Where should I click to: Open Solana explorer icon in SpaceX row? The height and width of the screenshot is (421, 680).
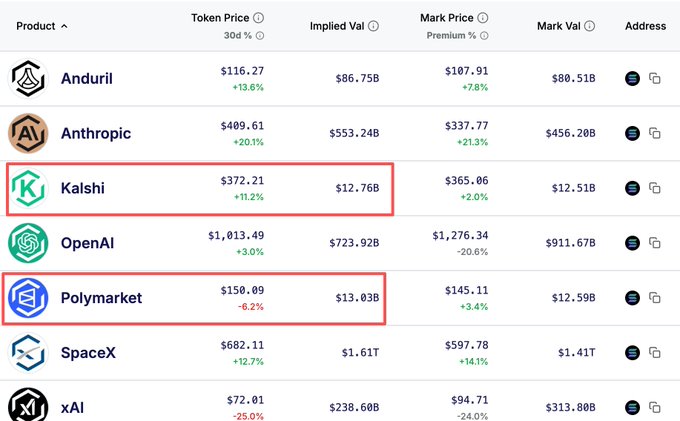pos(632,352)
